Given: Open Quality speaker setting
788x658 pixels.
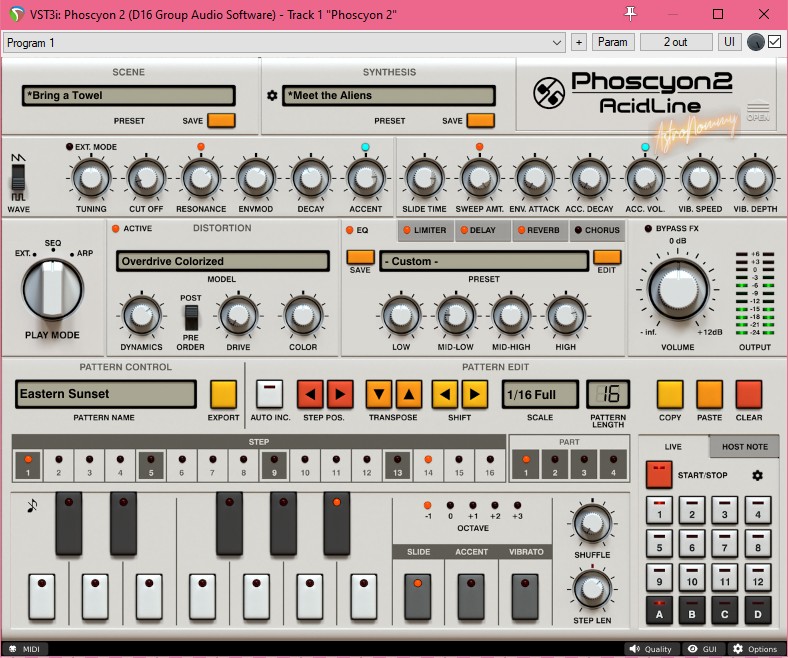Looking at the screenshot, I should (651, 649).
